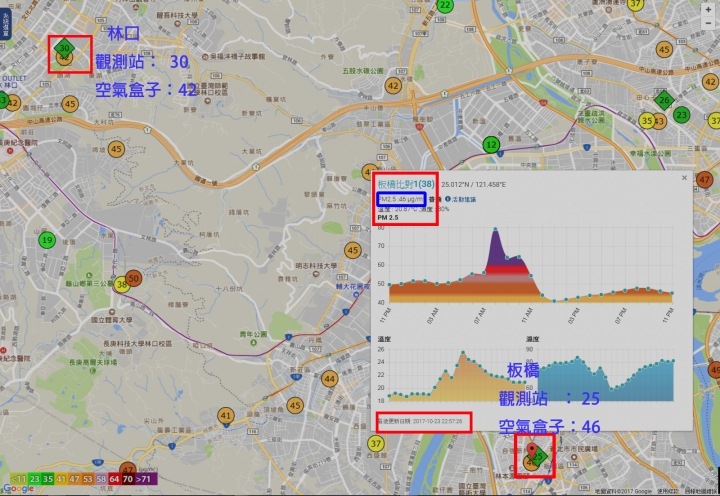Click the PM2.5 chart peak data point
Image resolution: width=720 pixels, height=496 pixels.
(x=495, y=229)
